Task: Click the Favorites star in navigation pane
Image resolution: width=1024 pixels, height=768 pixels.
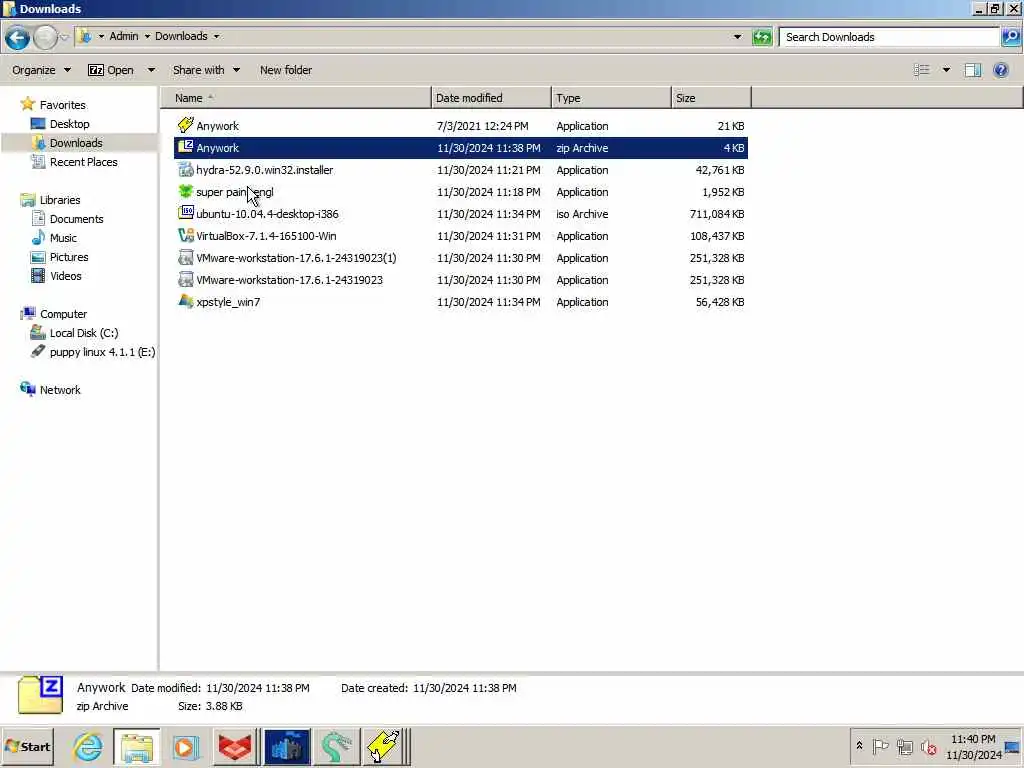Action: click(27, 104)
